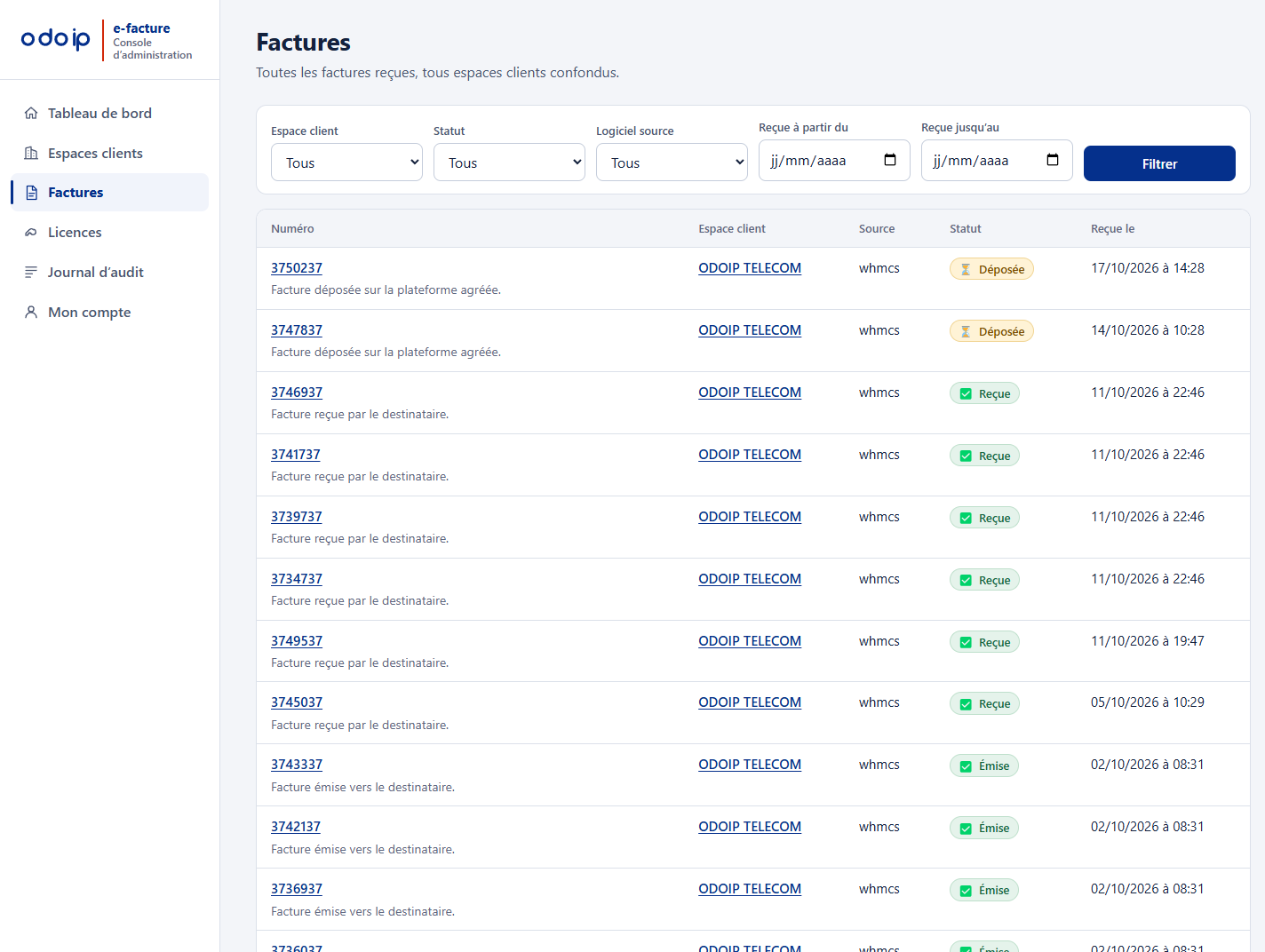Image resolution: width=1265 pixels, height=952 pixels.
Task: Click the building icon beside Espaces clients
Action: [x=31, y=153]
